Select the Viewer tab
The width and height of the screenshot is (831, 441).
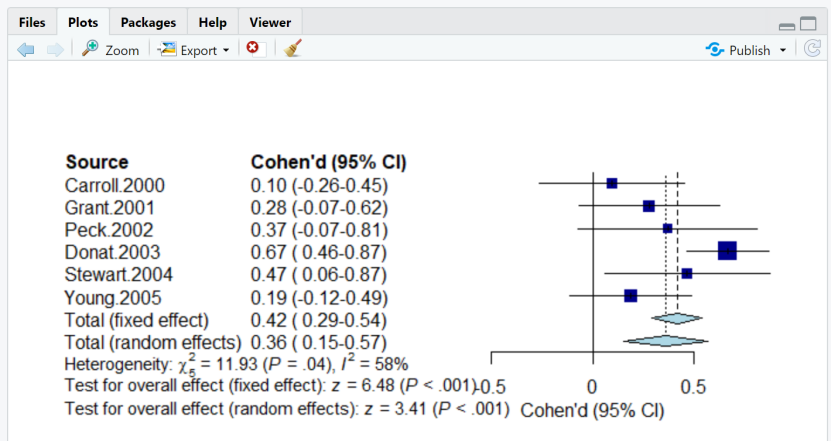[x=270, y=22]
